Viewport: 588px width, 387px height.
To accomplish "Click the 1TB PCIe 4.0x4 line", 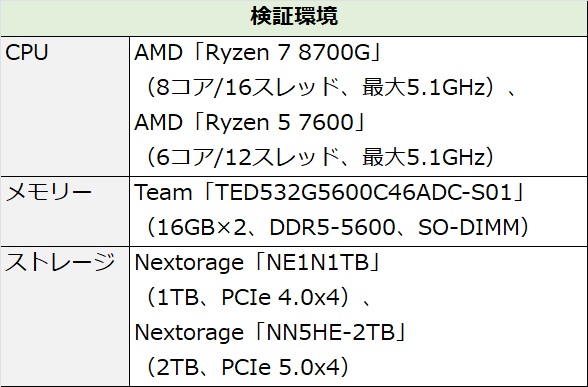I will pyautogui.click(x=257, y=297).
